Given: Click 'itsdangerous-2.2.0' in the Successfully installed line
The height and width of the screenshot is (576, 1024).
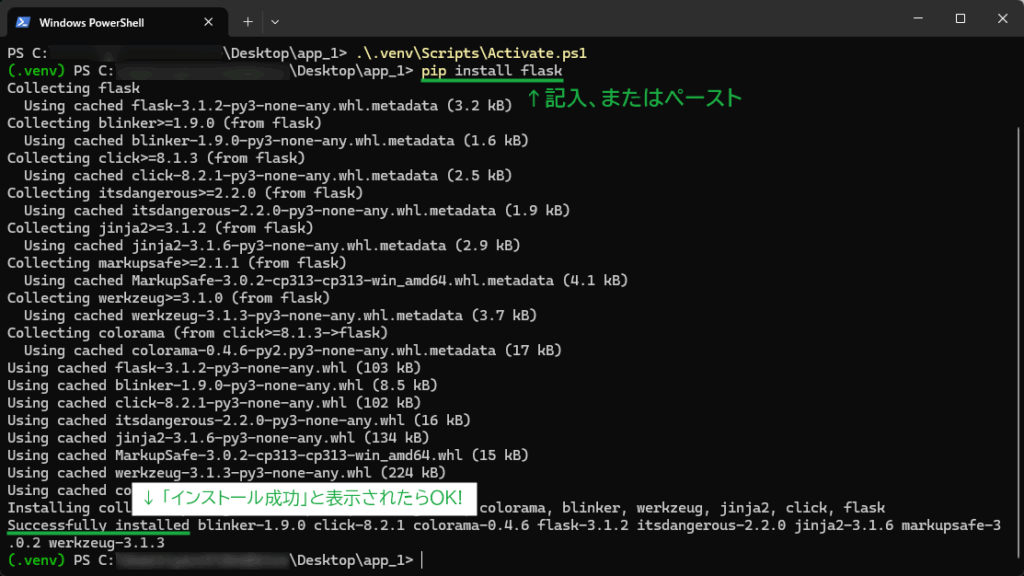Looking at the screenshot, I should click(x=711, y=526).
